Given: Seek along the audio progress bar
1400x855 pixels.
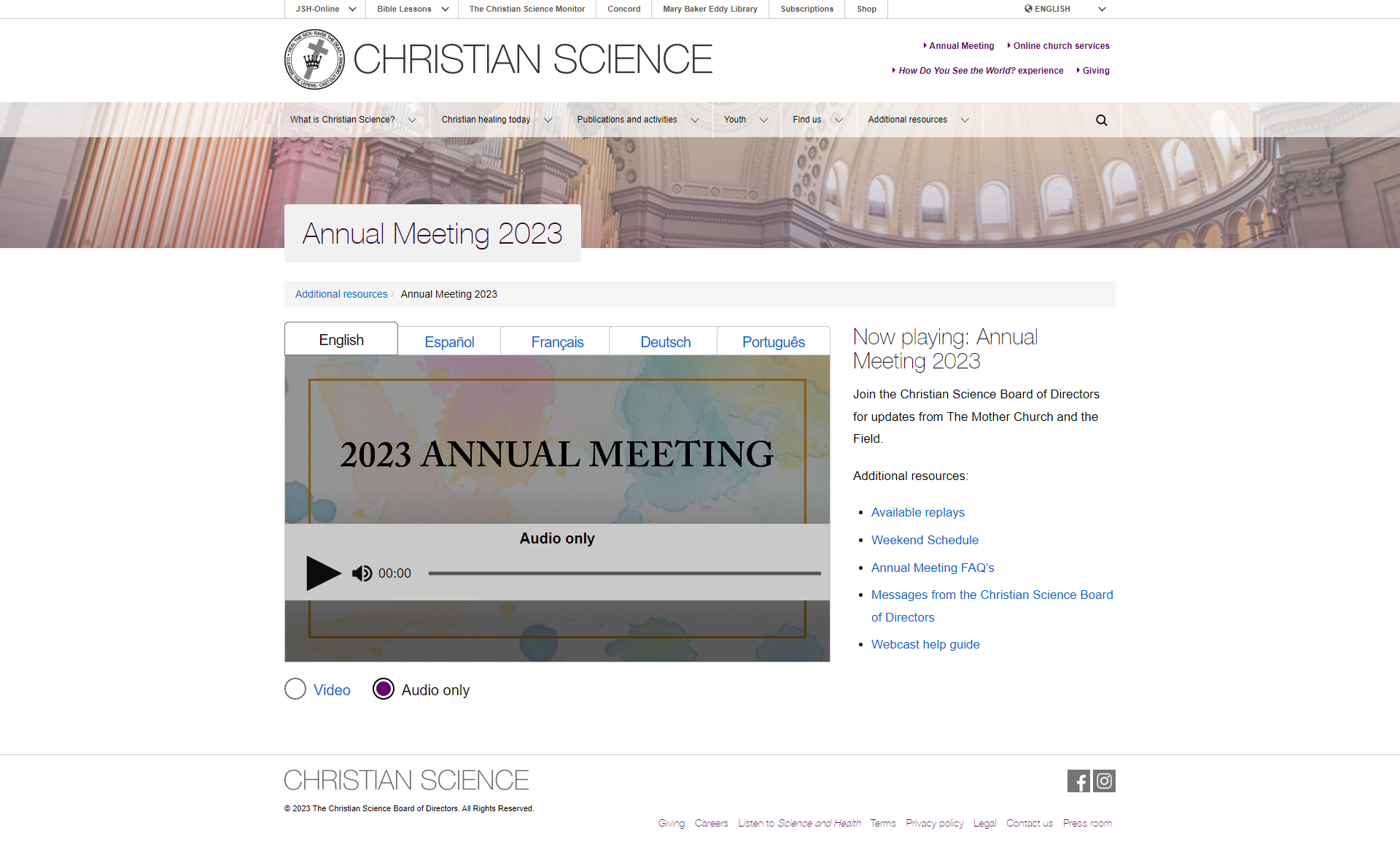Looking at the screenshot, I should pos(624,573).
